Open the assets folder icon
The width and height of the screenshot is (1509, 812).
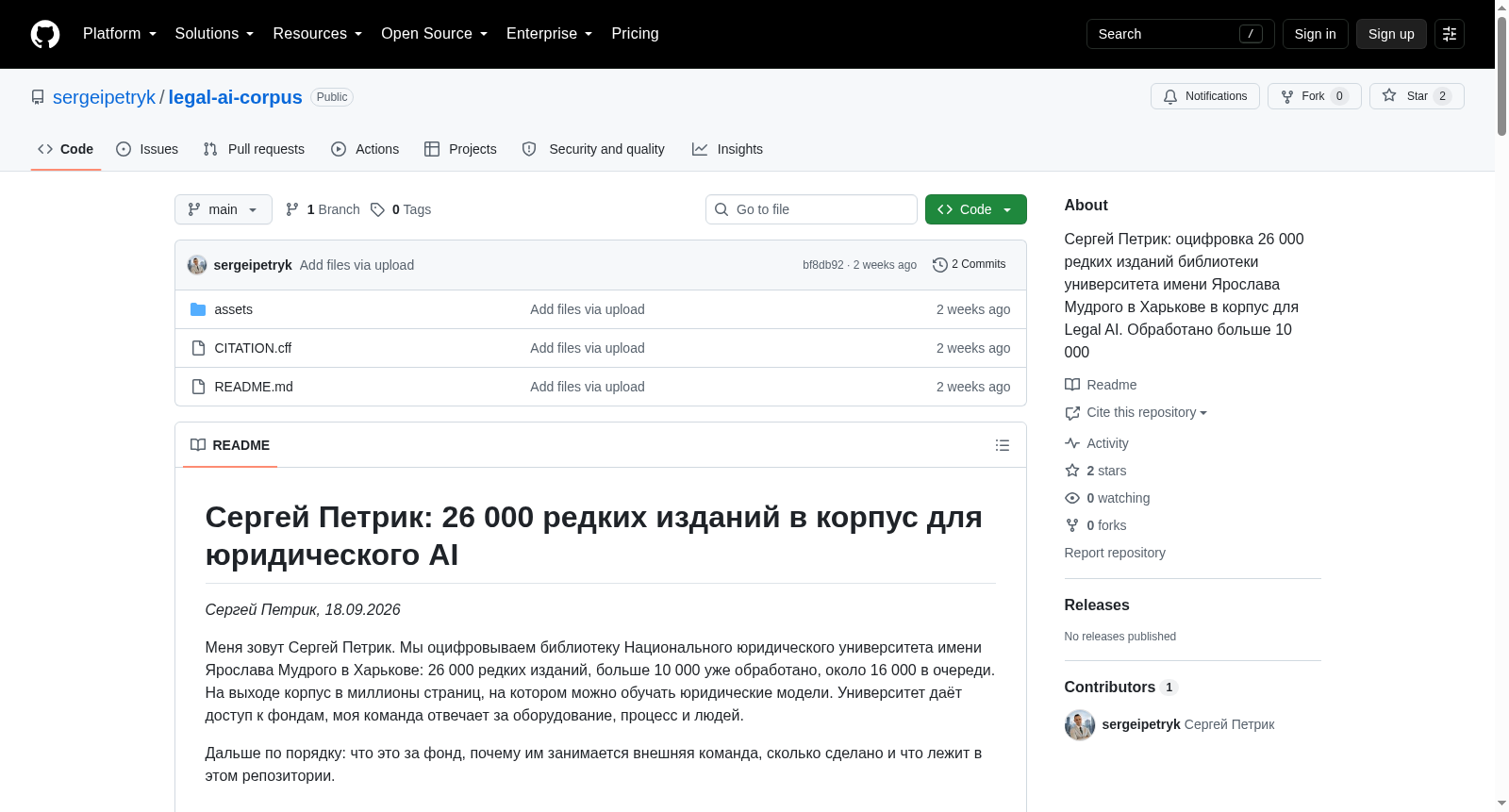pyautogui.click(x=198, y=309)
